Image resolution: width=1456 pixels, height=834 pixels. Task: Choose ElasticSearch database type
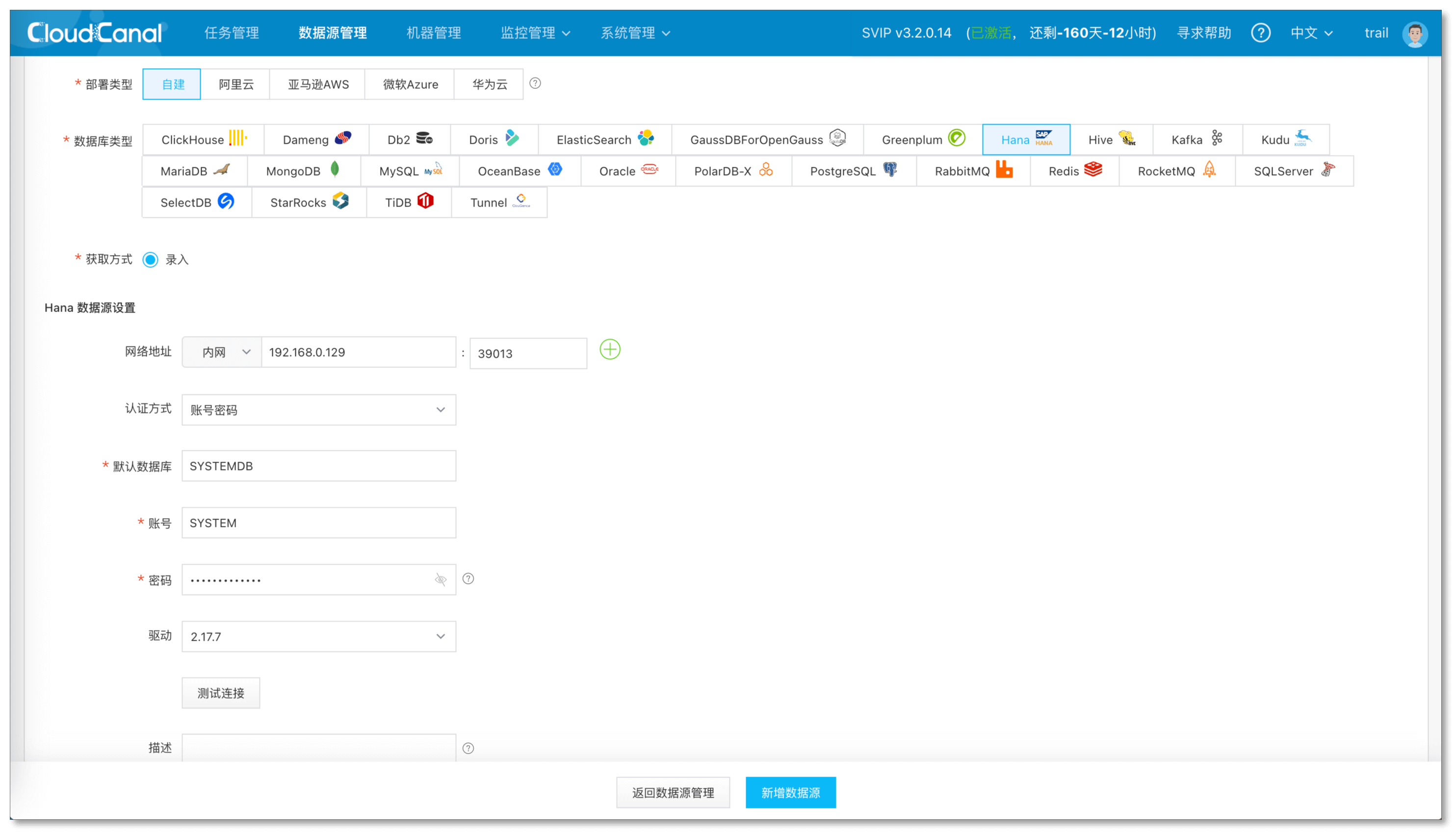coord(604,139)
